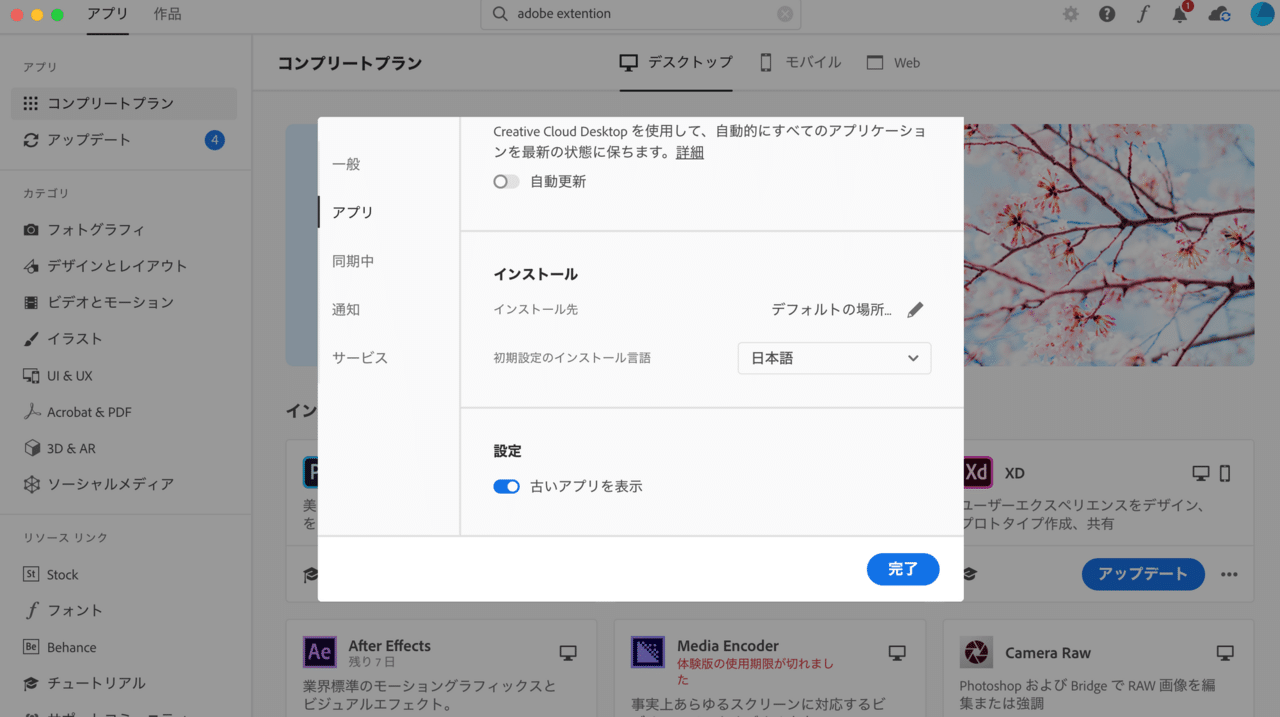Click the XD app icon
Image resolution: width=1280 pixels, height=717 pixels.
point(976,472)
